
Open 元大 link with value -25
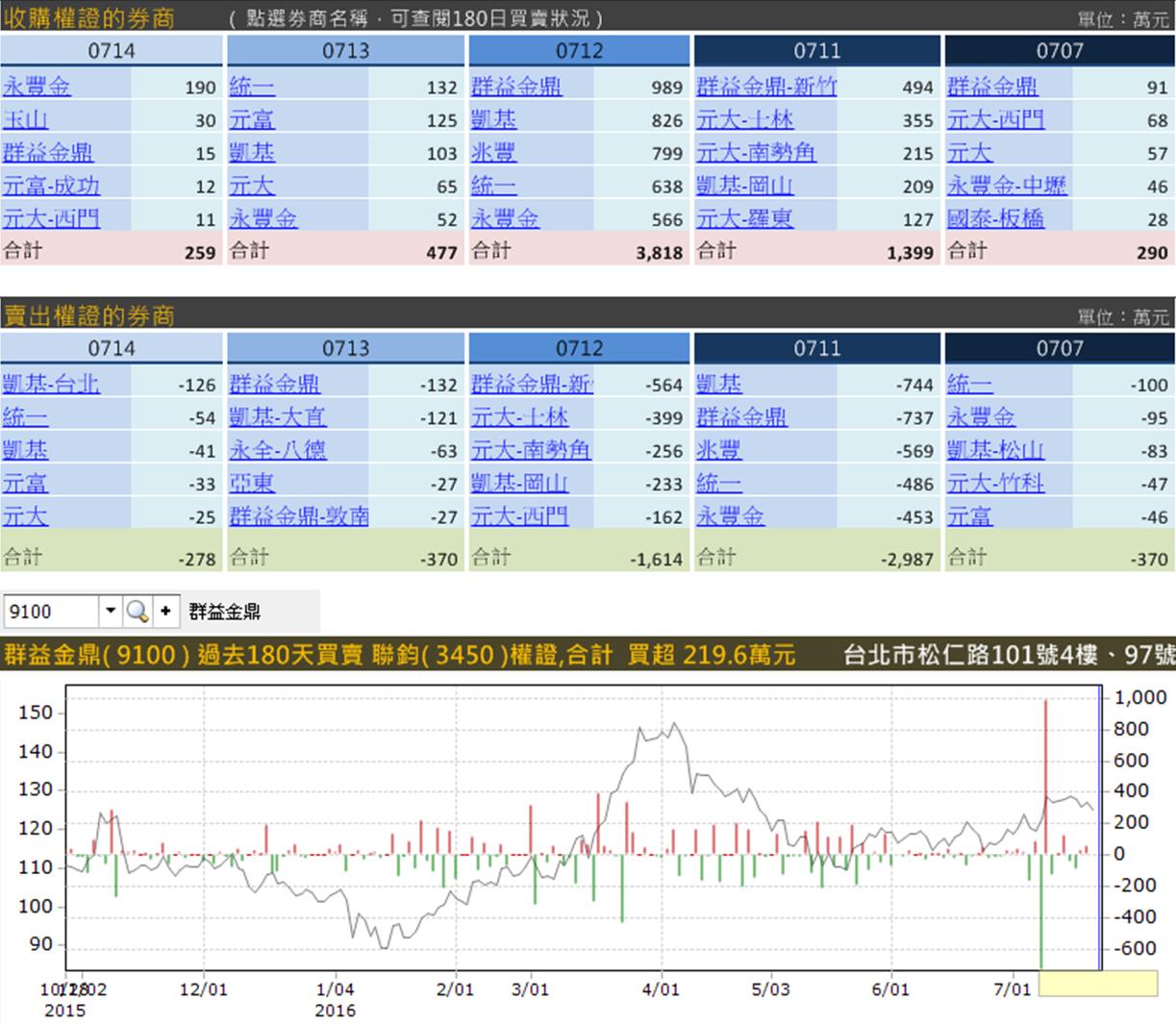25,515
